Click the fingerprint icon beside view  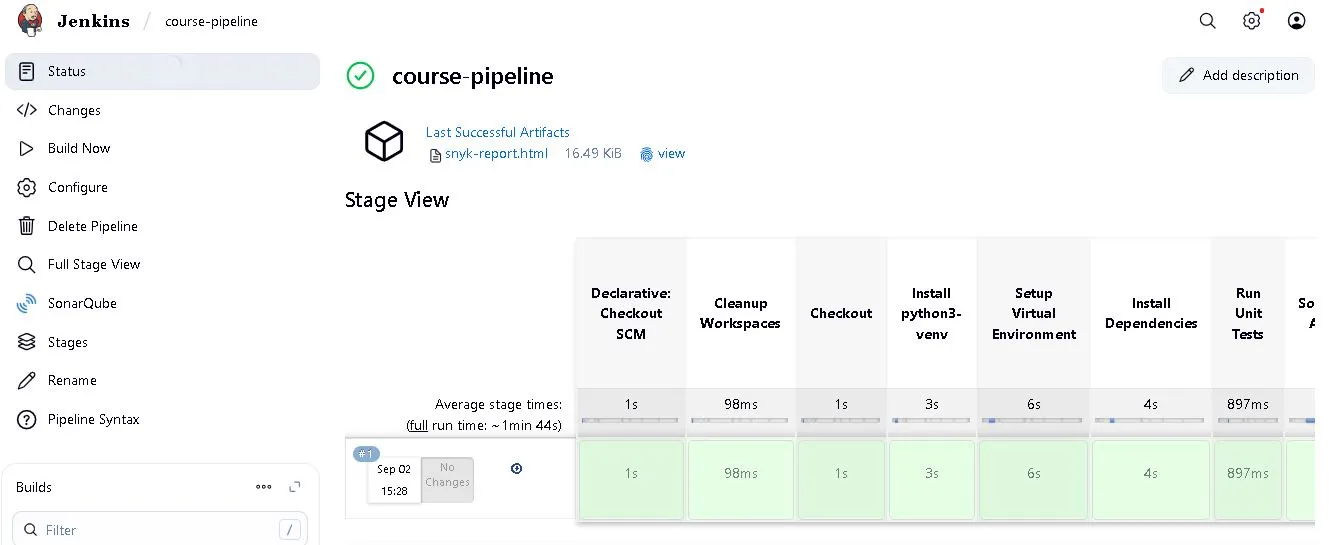646,154
